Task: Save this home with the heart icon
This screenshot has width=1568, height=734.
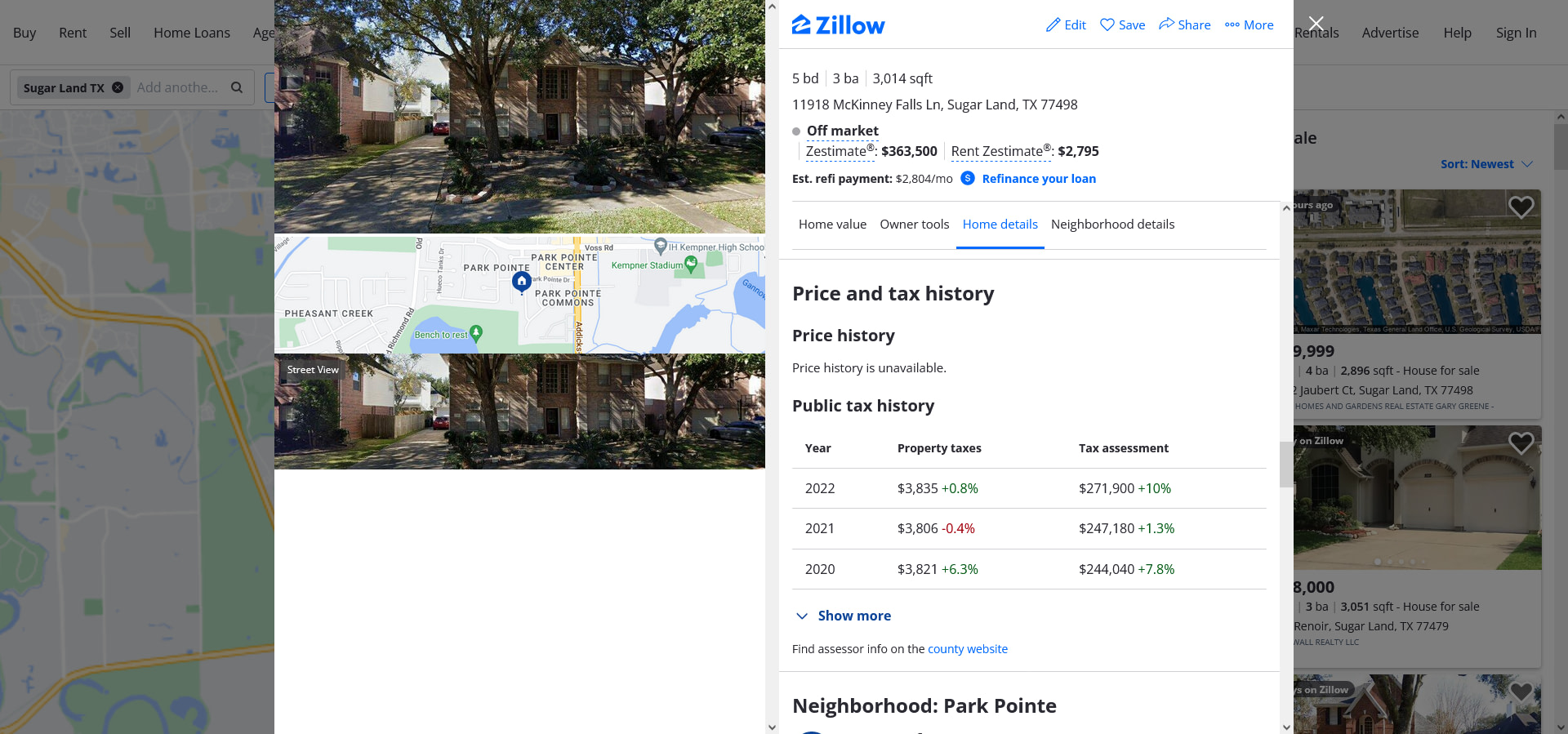Action: point(1107,25)
